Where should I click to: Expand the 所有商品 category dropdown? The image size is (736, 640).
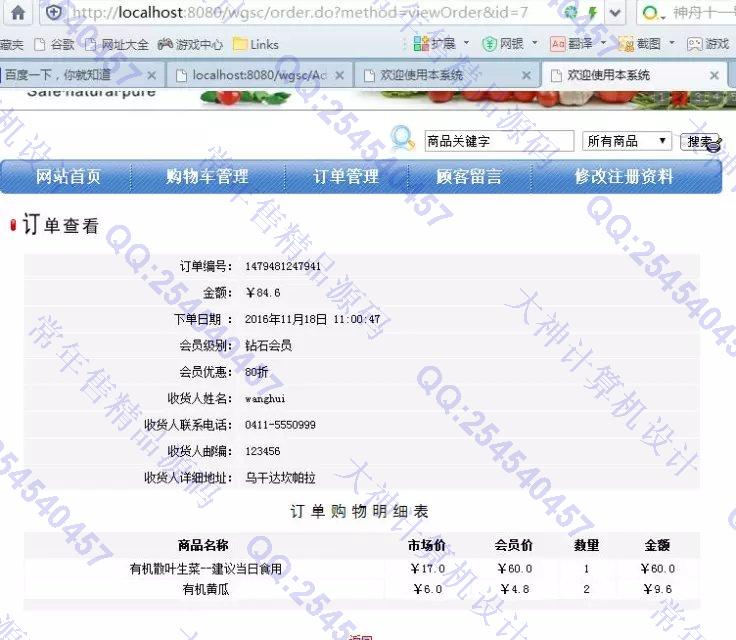(627, 141)
